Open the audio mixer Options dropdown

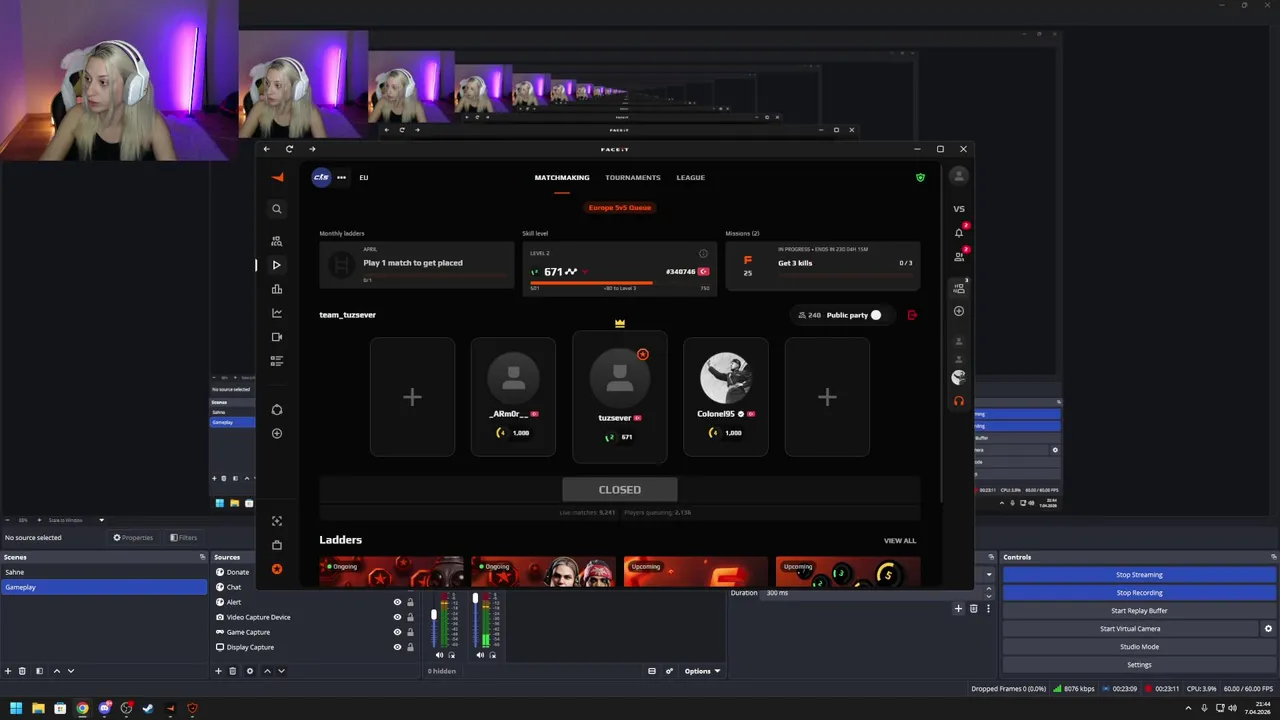point(702,671)
